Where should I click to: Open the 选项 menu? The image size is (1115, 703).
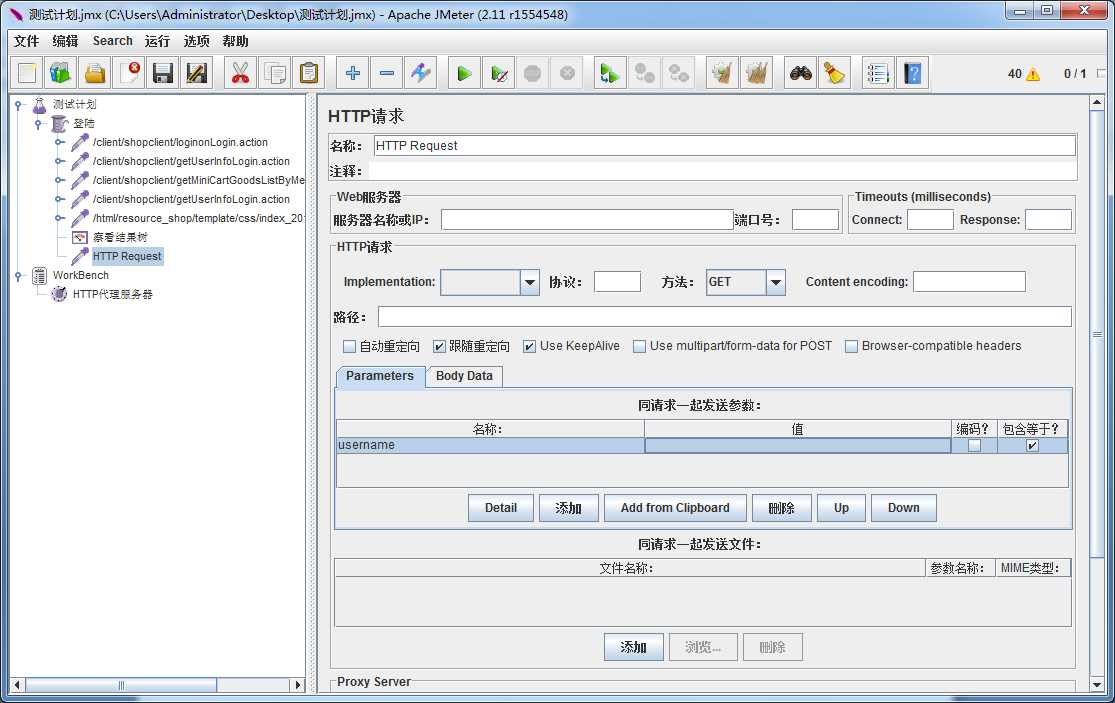pos(196,41)
